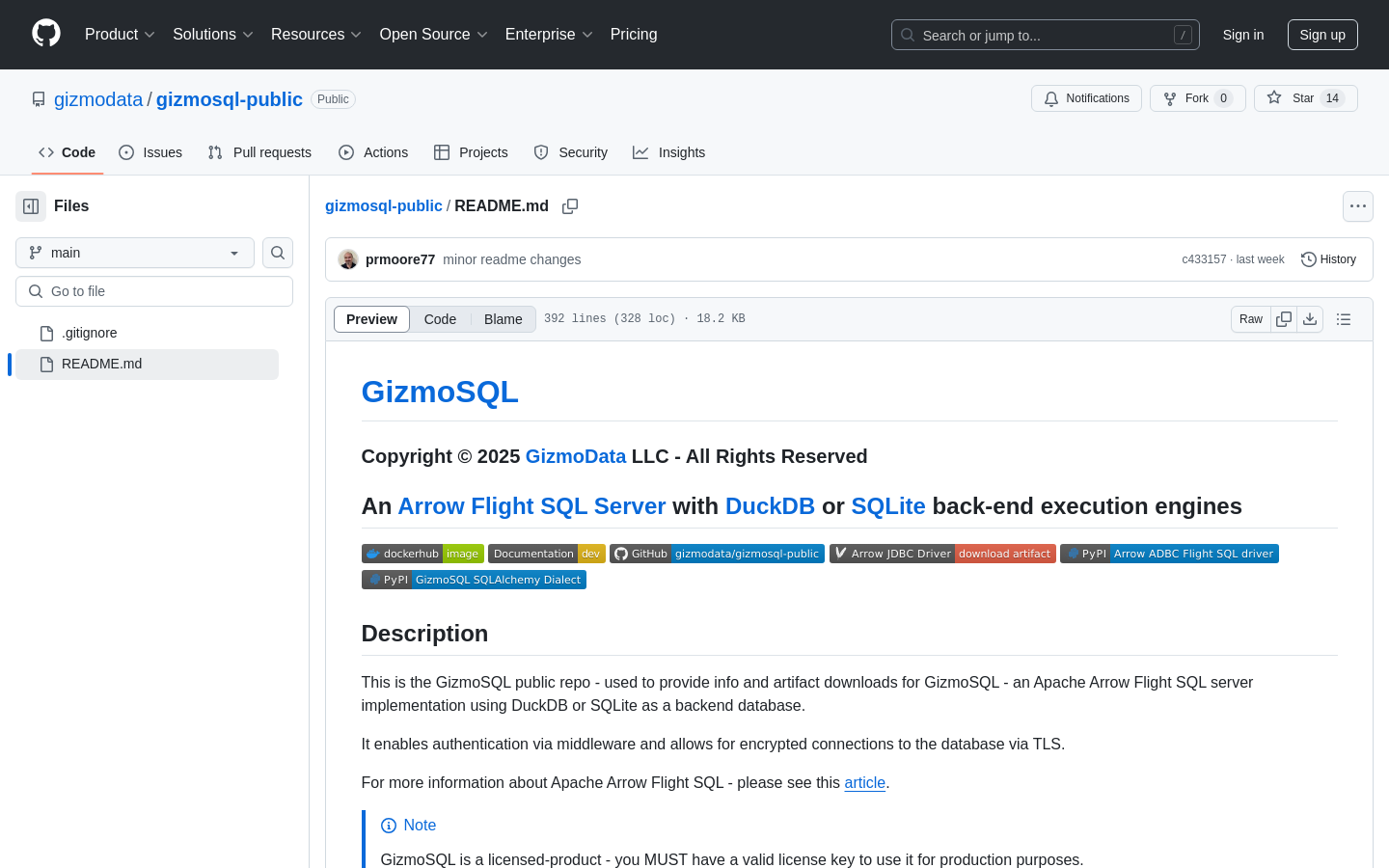Open the dockerhub image badge

(422, 554)
